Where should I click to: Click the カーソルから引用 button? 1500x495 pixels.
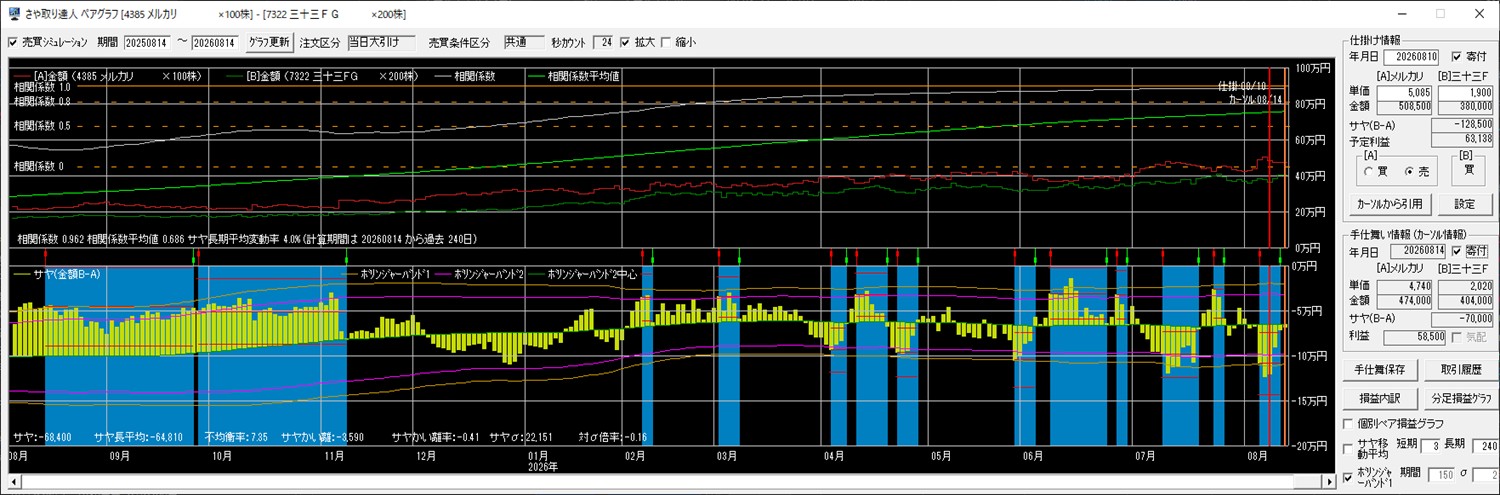click(1392, 205)
